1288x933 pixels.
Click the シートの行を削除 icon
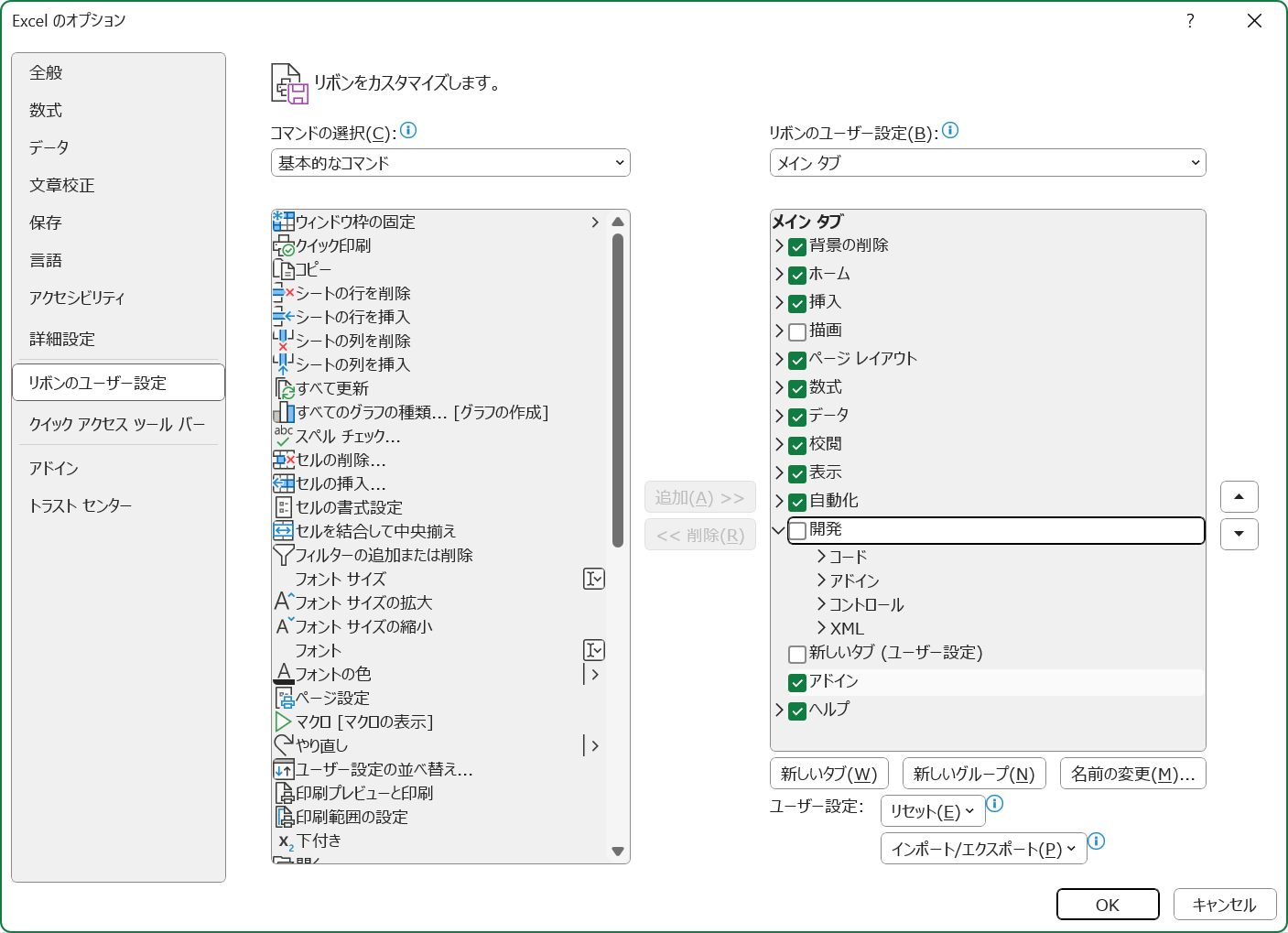point(284,293)
